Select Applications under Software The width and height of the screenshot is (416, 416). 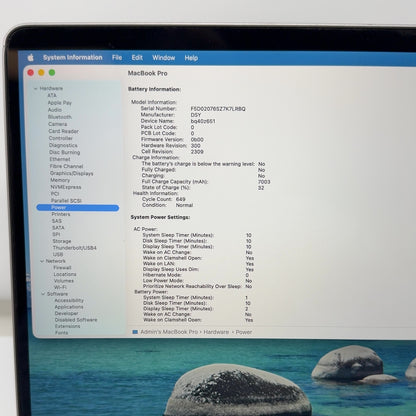[69, 307]
